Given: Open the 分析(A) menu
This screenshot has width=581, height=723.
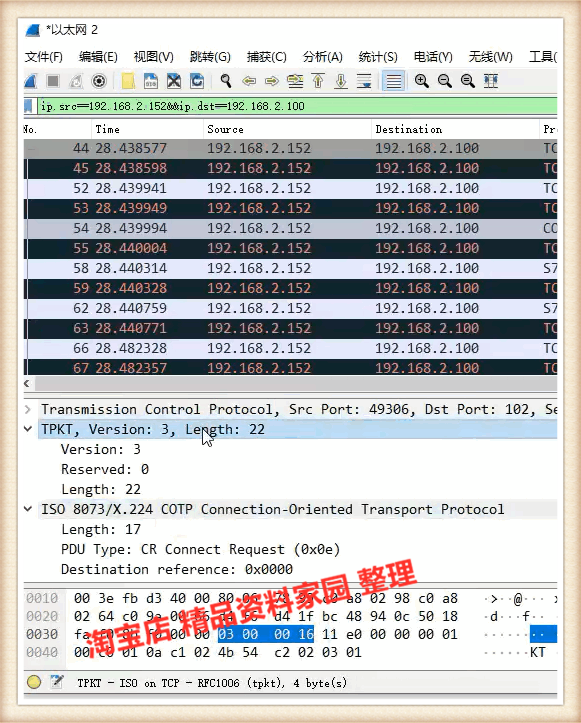Looking at the screenshot, I should coord(323,57).
